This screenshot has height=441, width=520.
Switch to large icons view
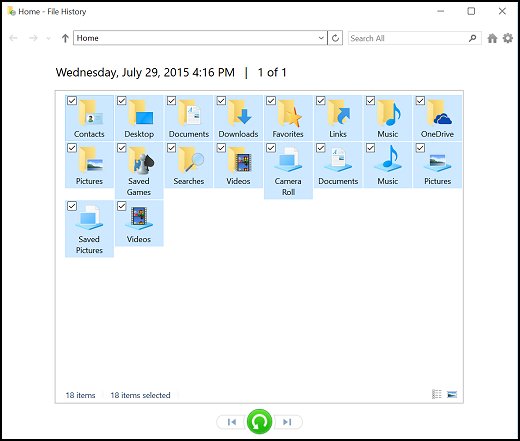click(452, 394)
